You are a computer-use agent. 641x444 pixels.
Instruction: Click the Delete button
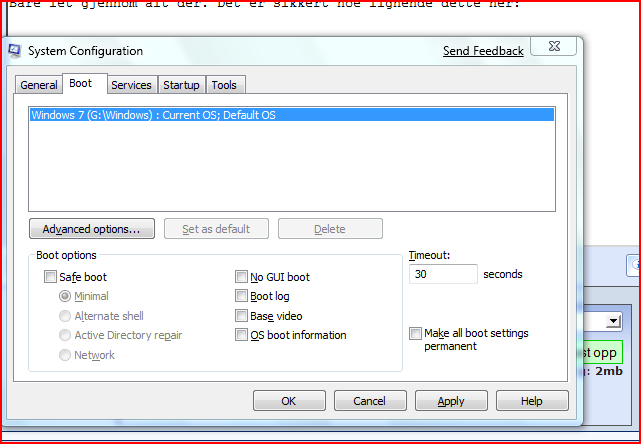330,229
